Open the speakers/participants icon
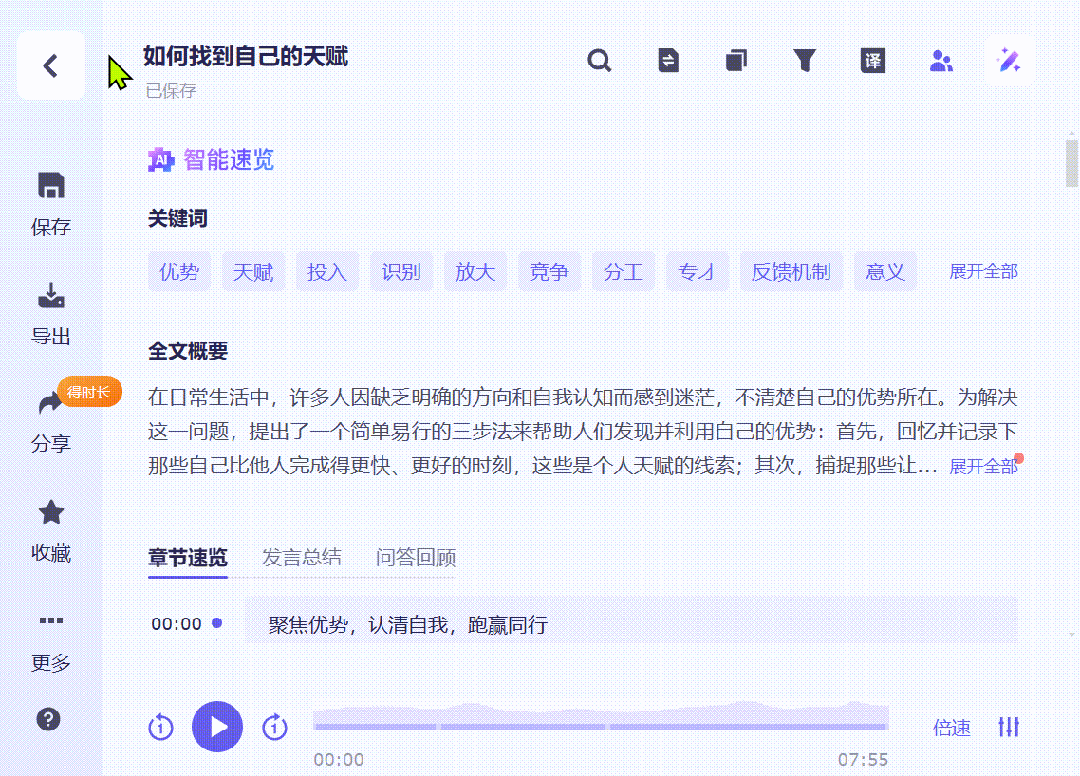This screenshot has width=1080, height=776. [941, 60]
